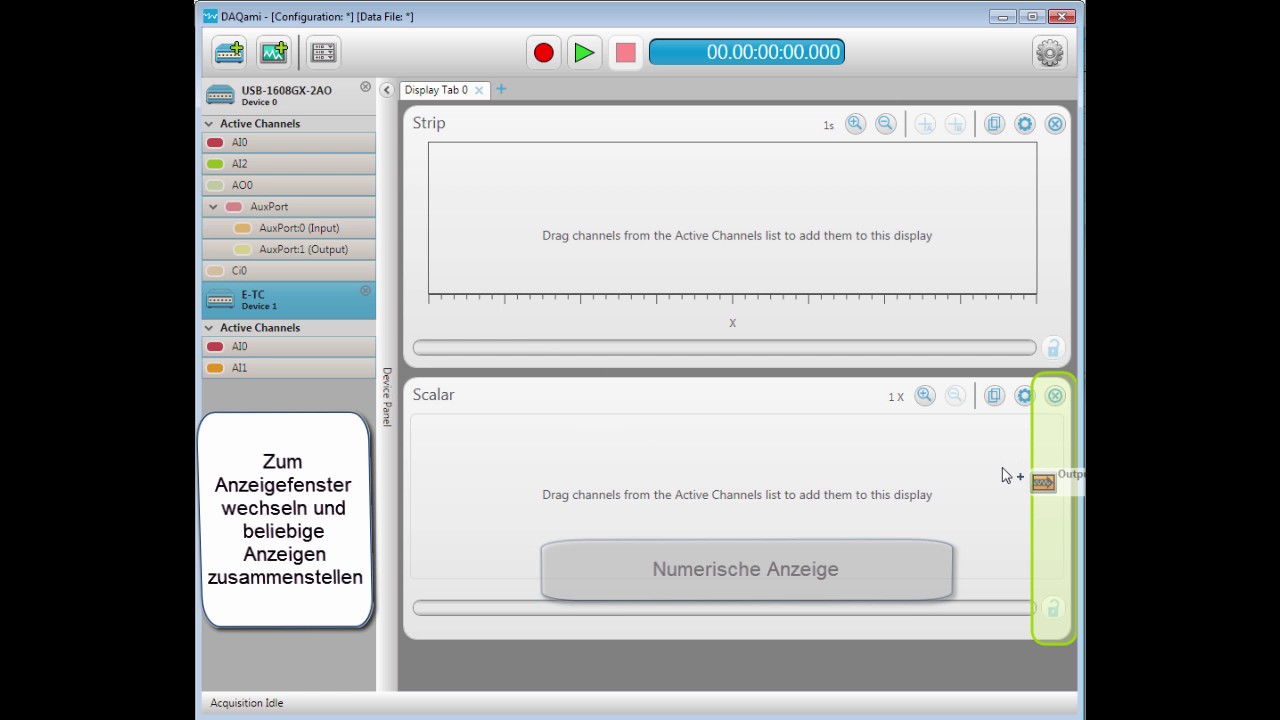
Task: Click the Add display toolbar icon
Action: [x=273, y=52]
